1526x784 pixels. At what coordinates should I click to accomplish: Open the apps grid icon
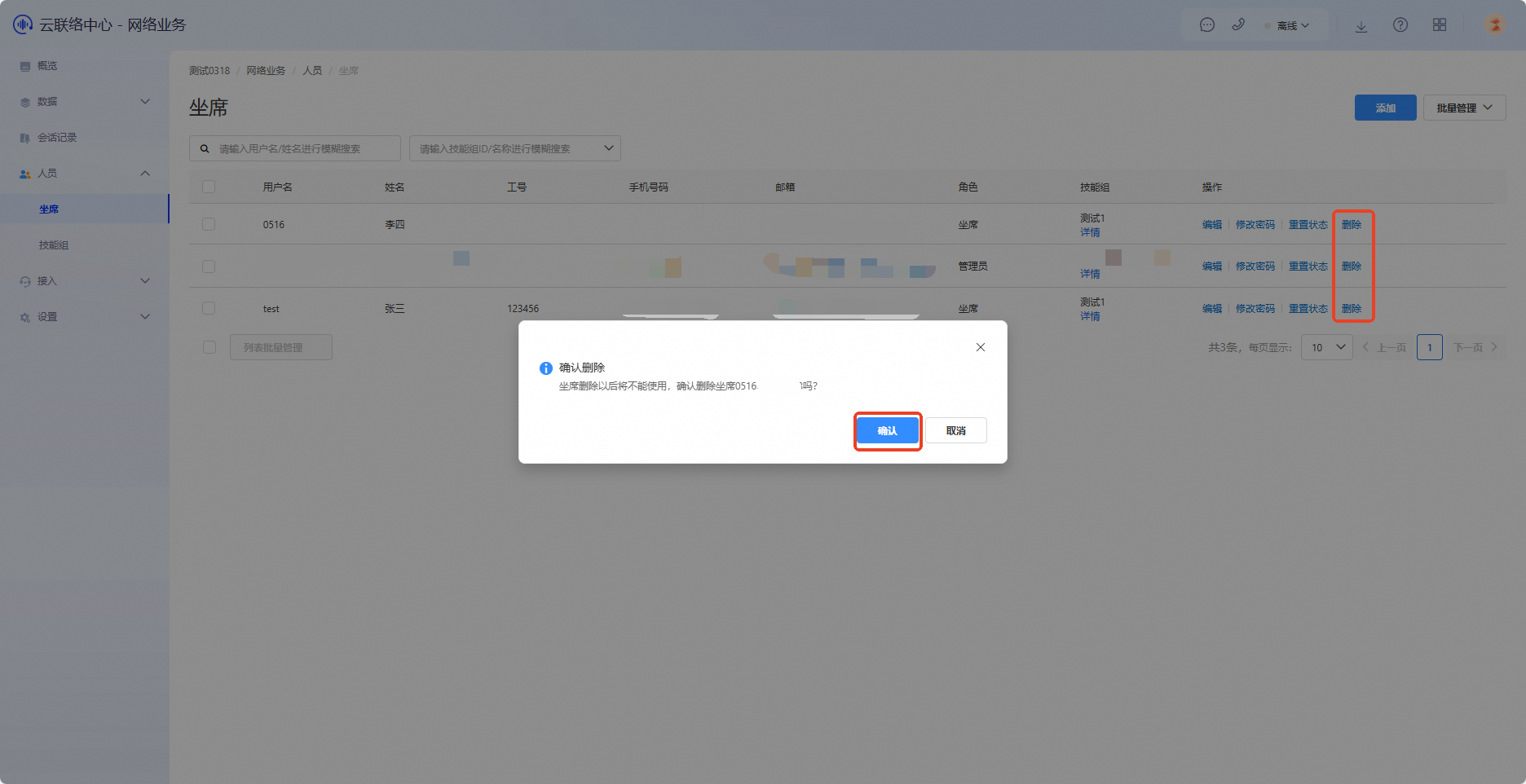[x=1440, y=25]
